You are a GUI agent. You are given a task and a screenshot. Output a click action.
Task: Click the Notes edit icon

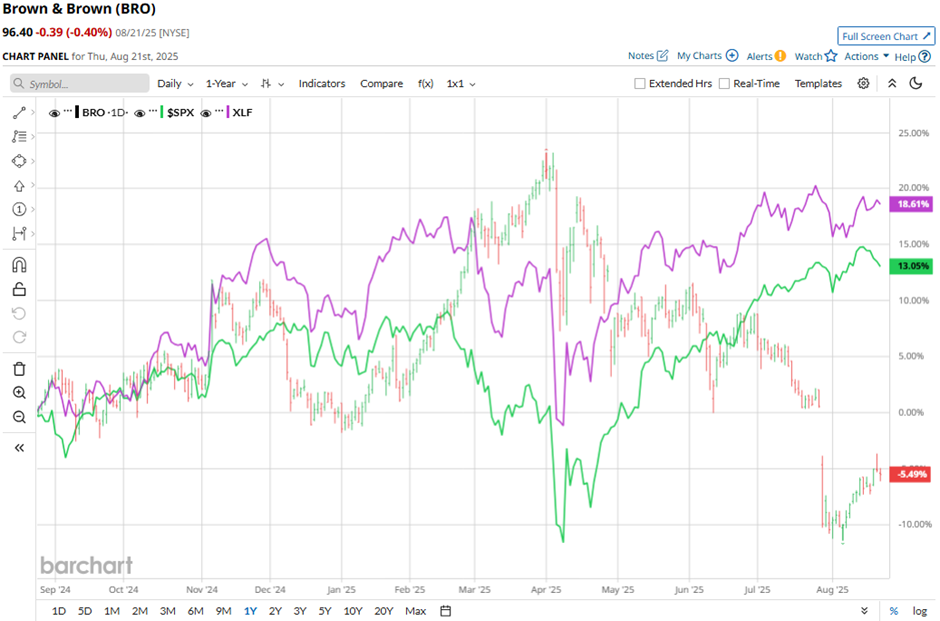pyautogui.click(x=662, y=56)
